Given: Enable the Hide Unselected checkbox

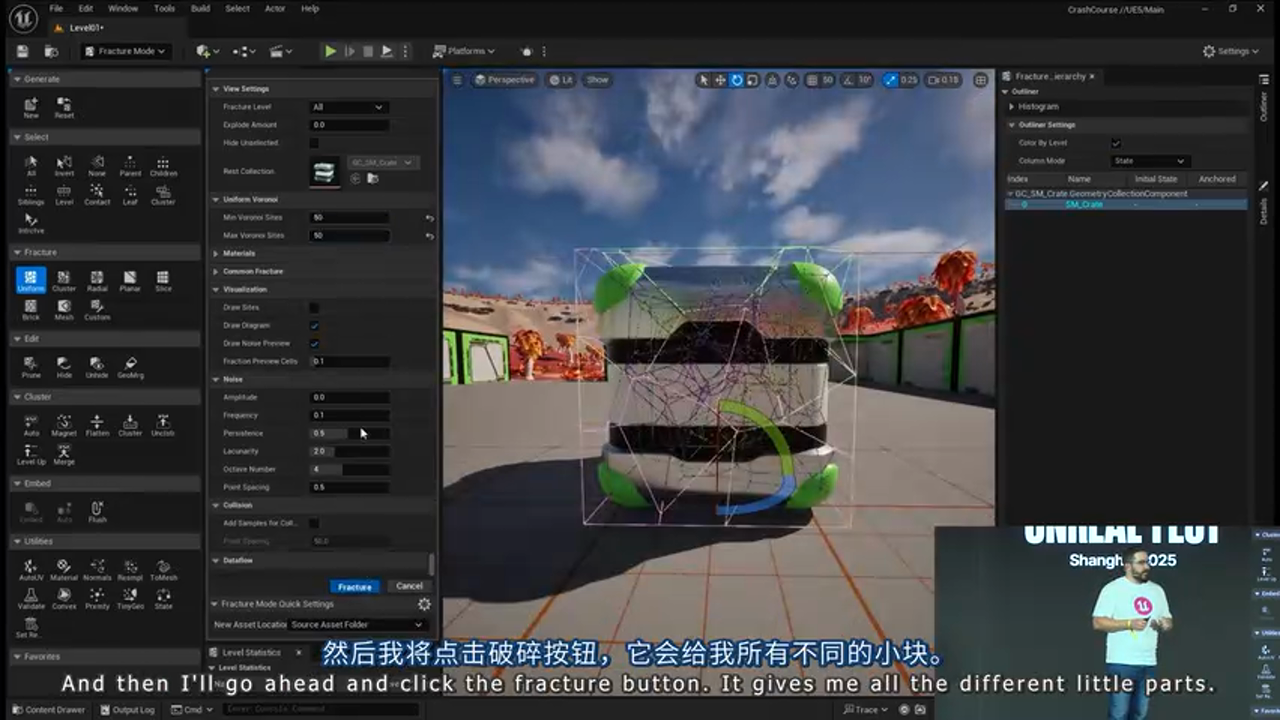Looking at the screenshot, I should click(x=313, y=142).
